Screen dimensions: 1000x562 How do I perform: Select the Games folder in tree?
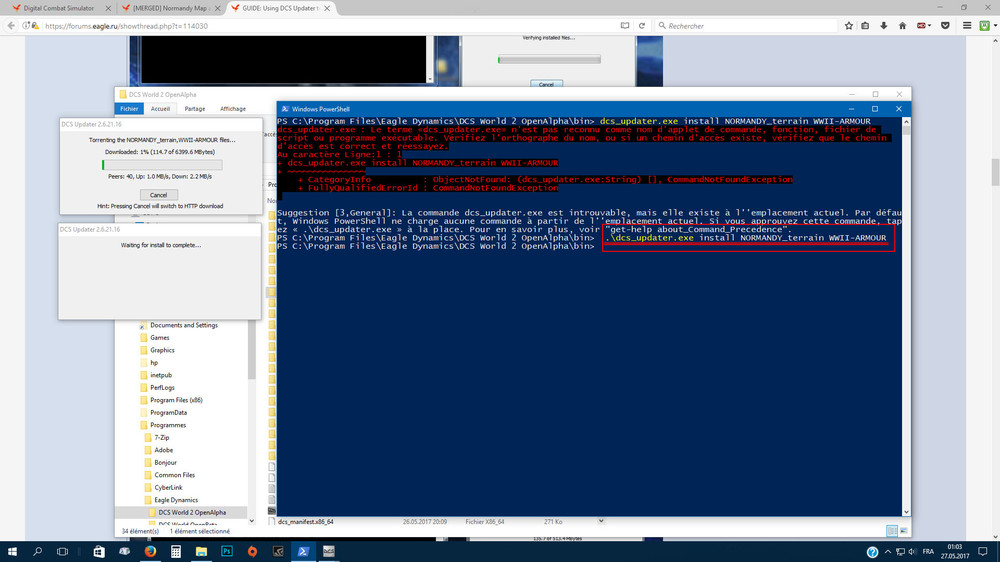coord(159,337)
